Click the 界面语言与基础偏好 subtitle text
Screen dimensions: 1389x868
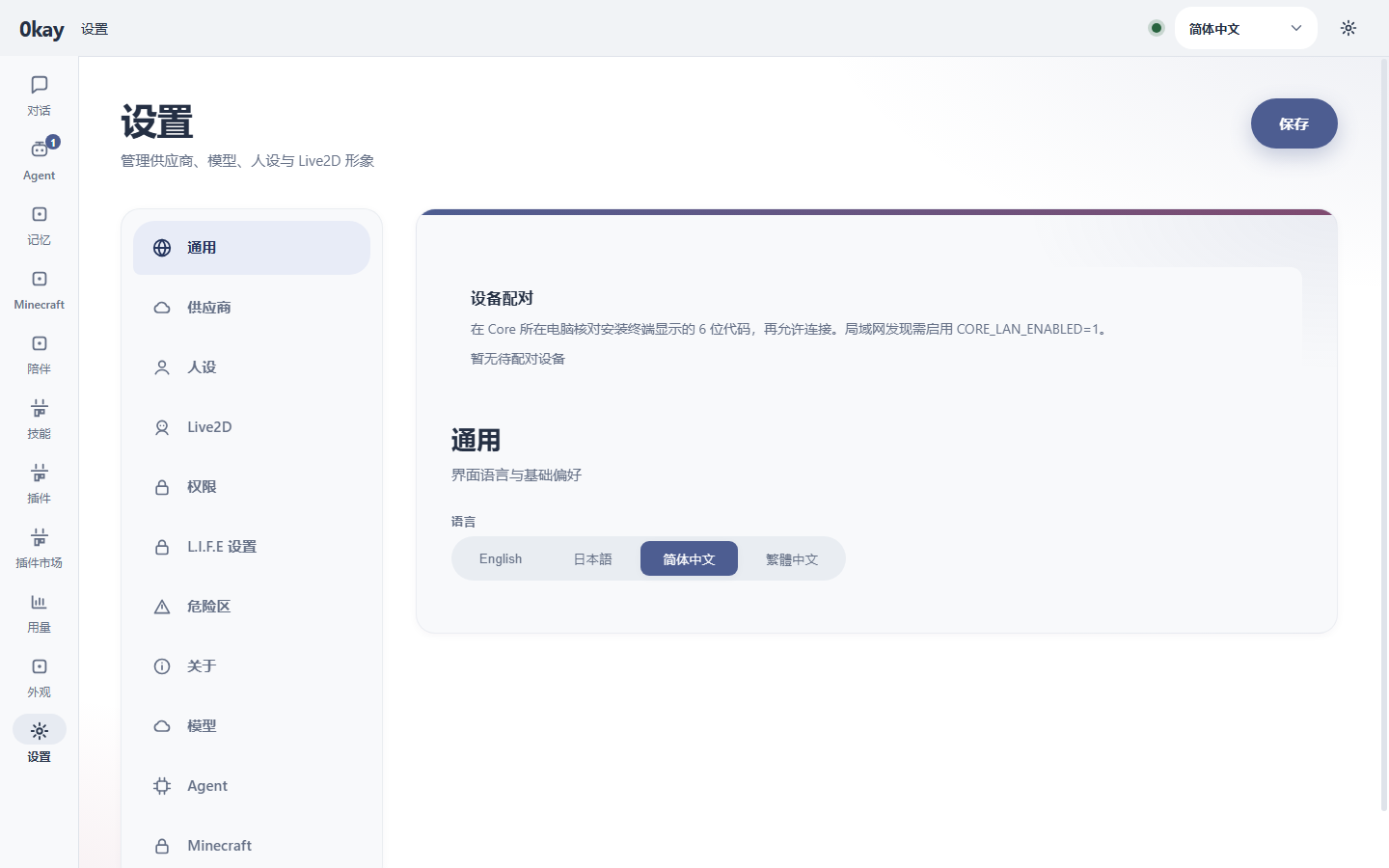coord(516,475)
